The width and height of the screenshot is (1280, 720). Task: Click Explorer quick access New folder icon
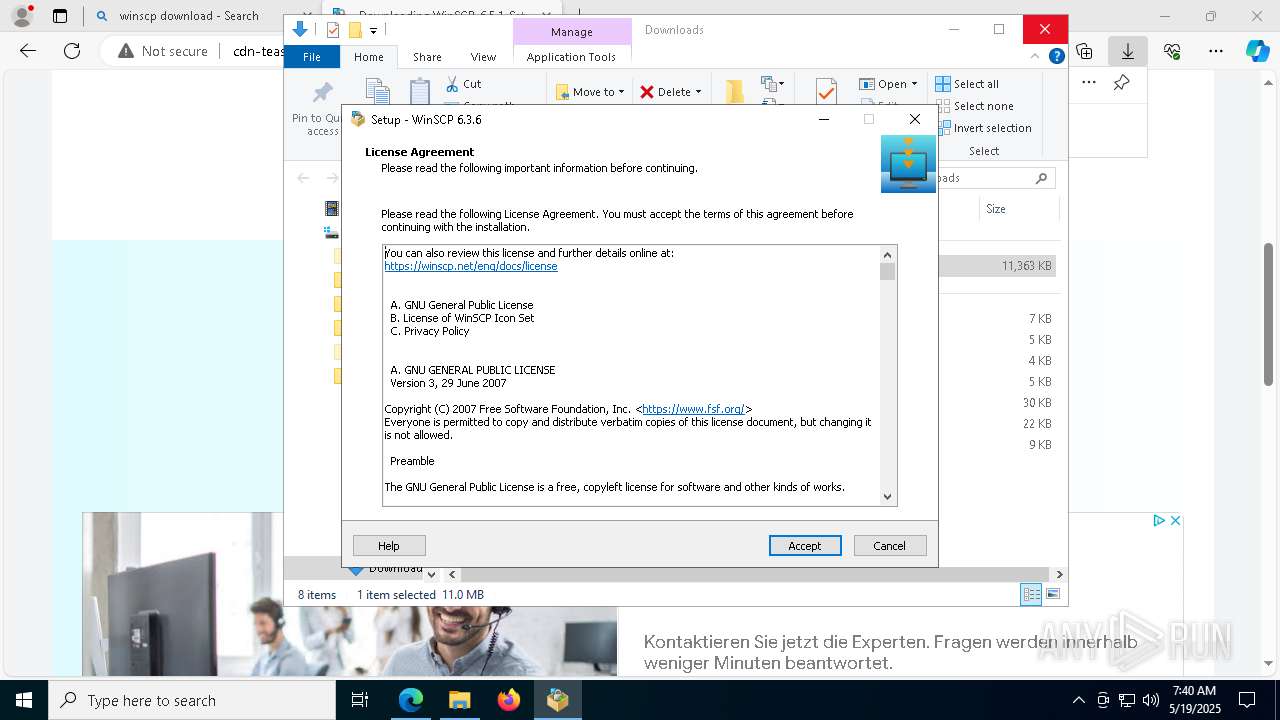354,30
